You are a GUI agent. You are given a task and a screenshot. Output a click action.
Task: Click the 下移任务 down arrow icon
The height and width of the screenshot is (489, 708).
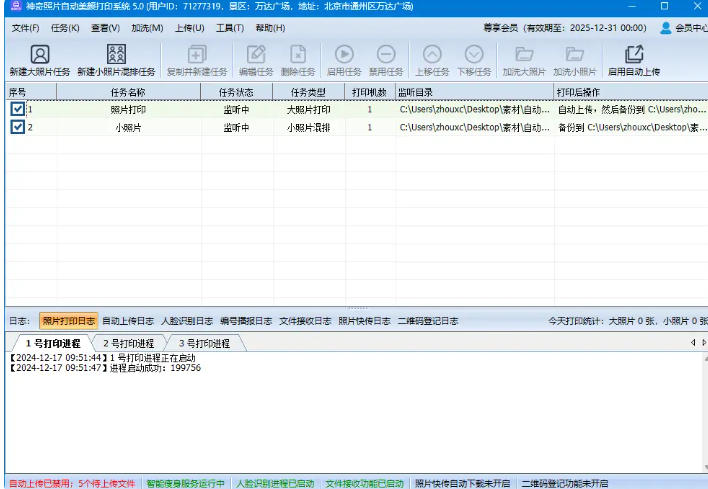(x=474, y=54)
